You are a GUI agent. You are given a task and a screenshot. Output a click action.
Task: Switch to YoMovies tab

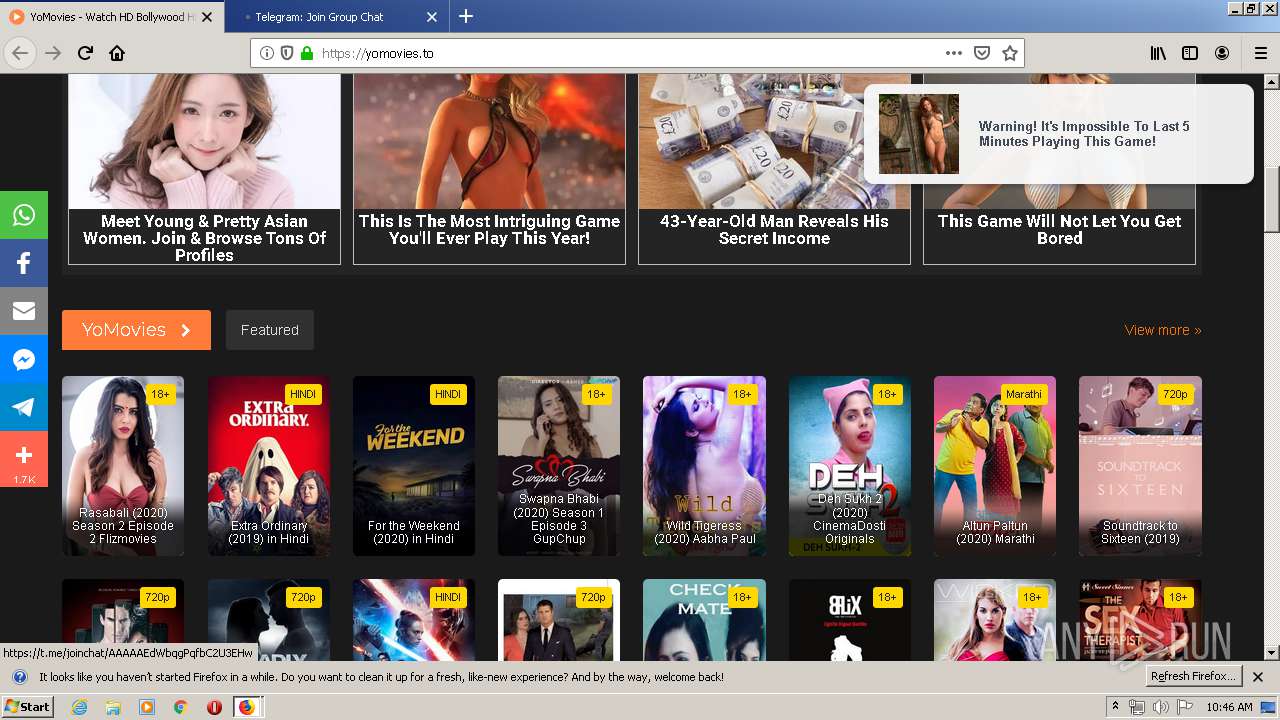(x=112, y=17)
